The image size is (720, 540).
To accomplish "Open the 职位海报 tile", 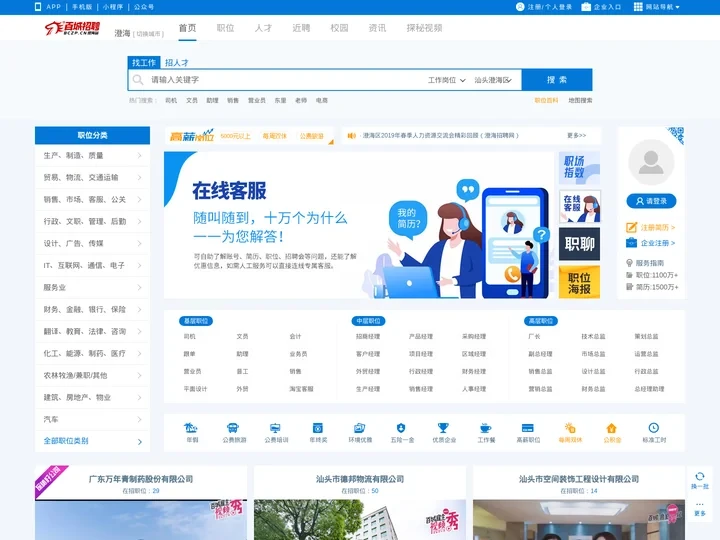I will click(x=579, y=282).
